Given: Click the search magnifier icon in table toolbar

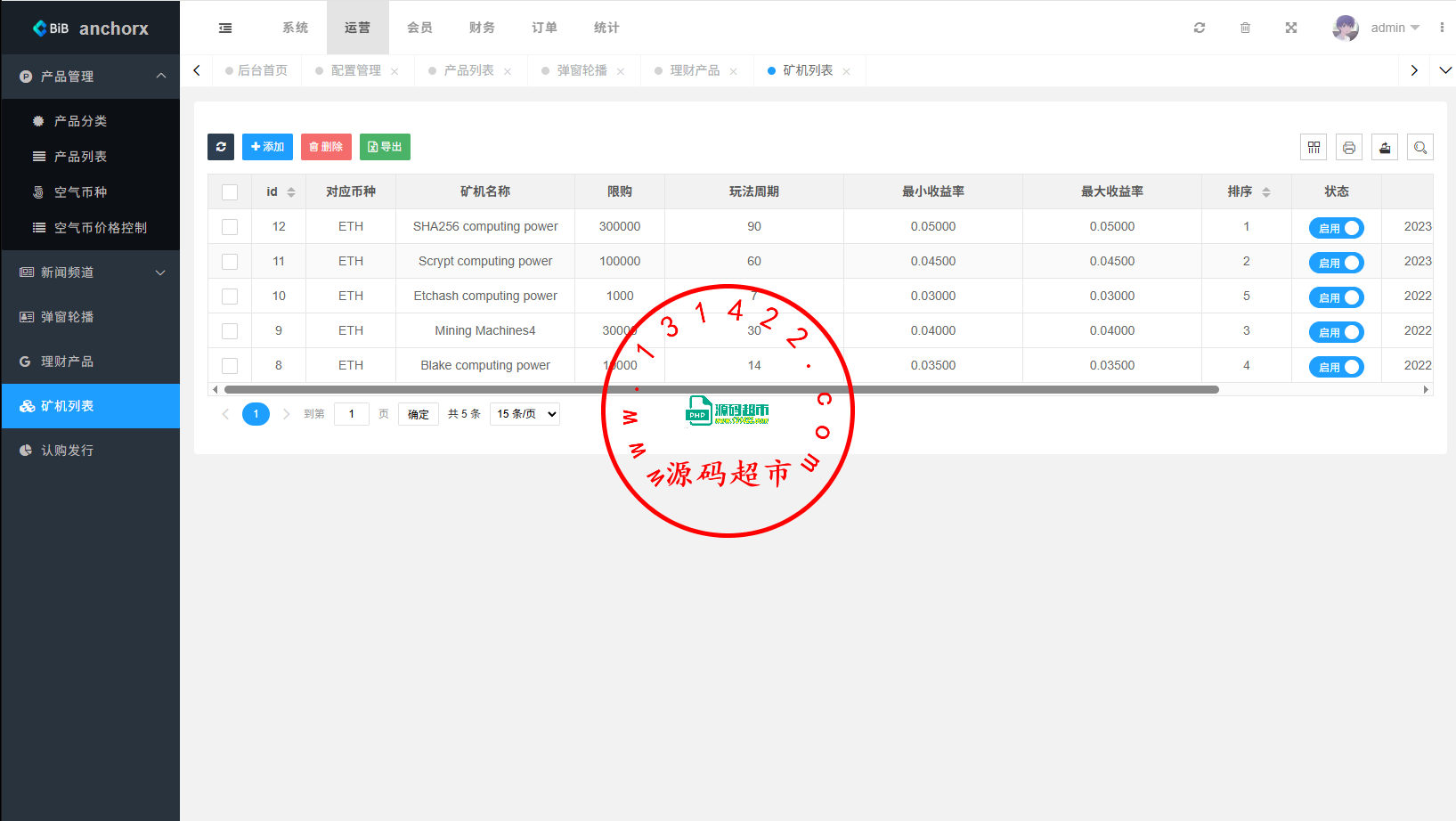Looking at the screenshot, I should [1420, 146].
